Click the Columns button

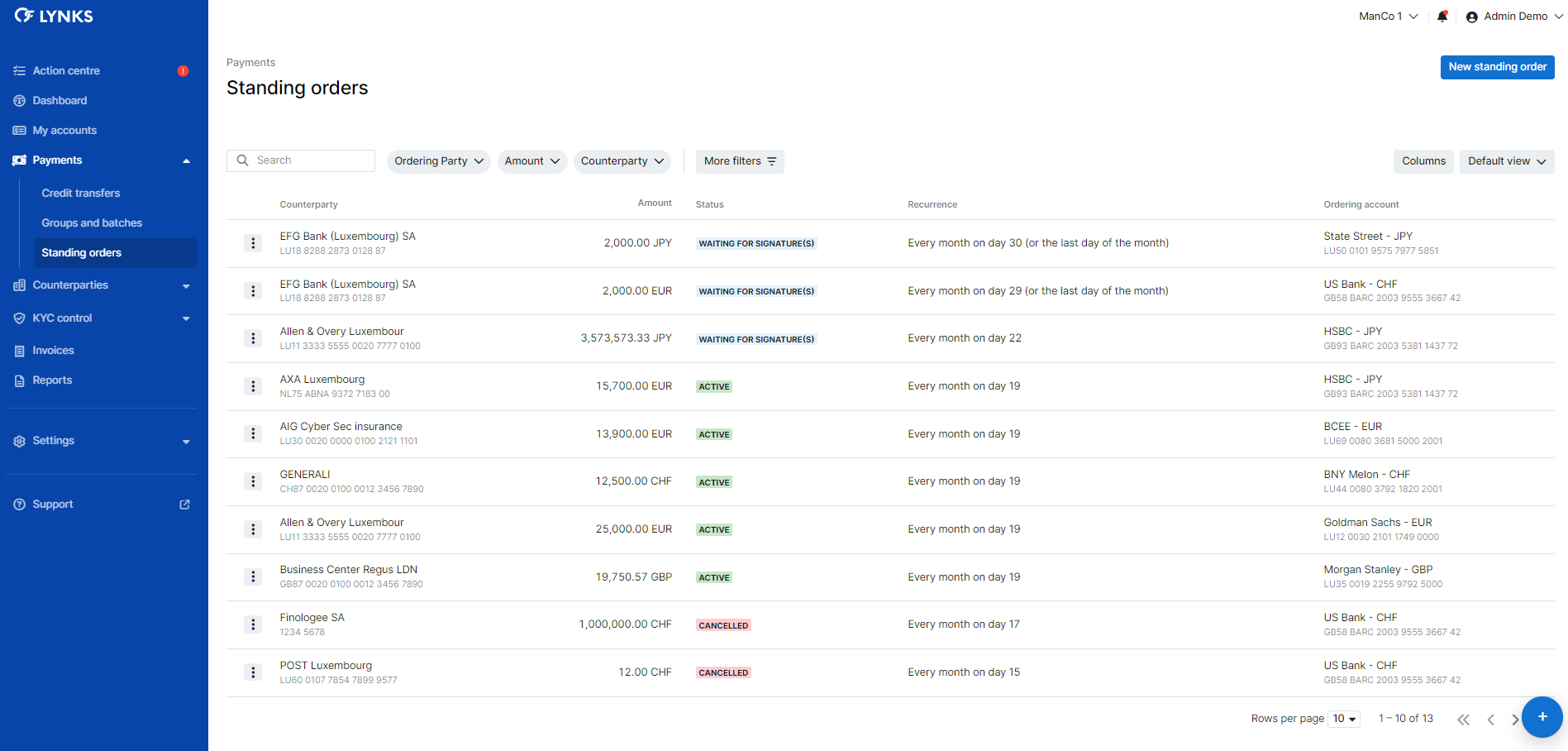(x=1423, y=161)
